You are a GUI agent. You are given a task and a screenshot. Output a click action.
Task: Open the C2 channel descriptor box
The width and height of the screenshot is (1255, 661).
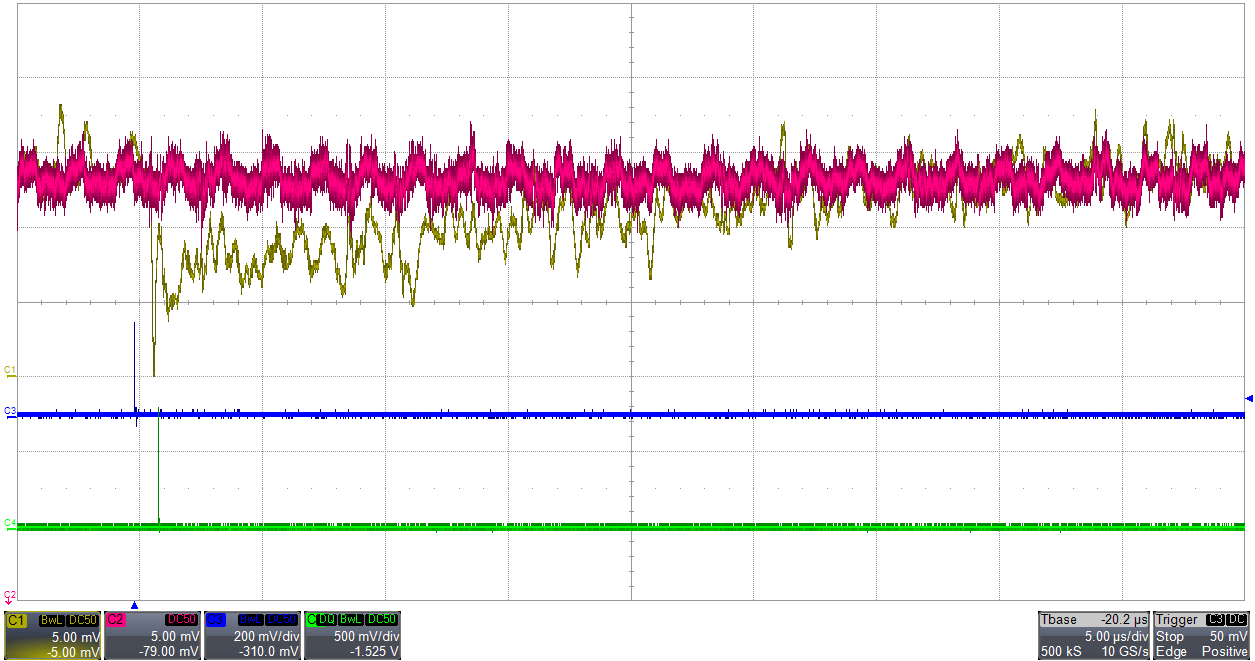click(152, 635)
